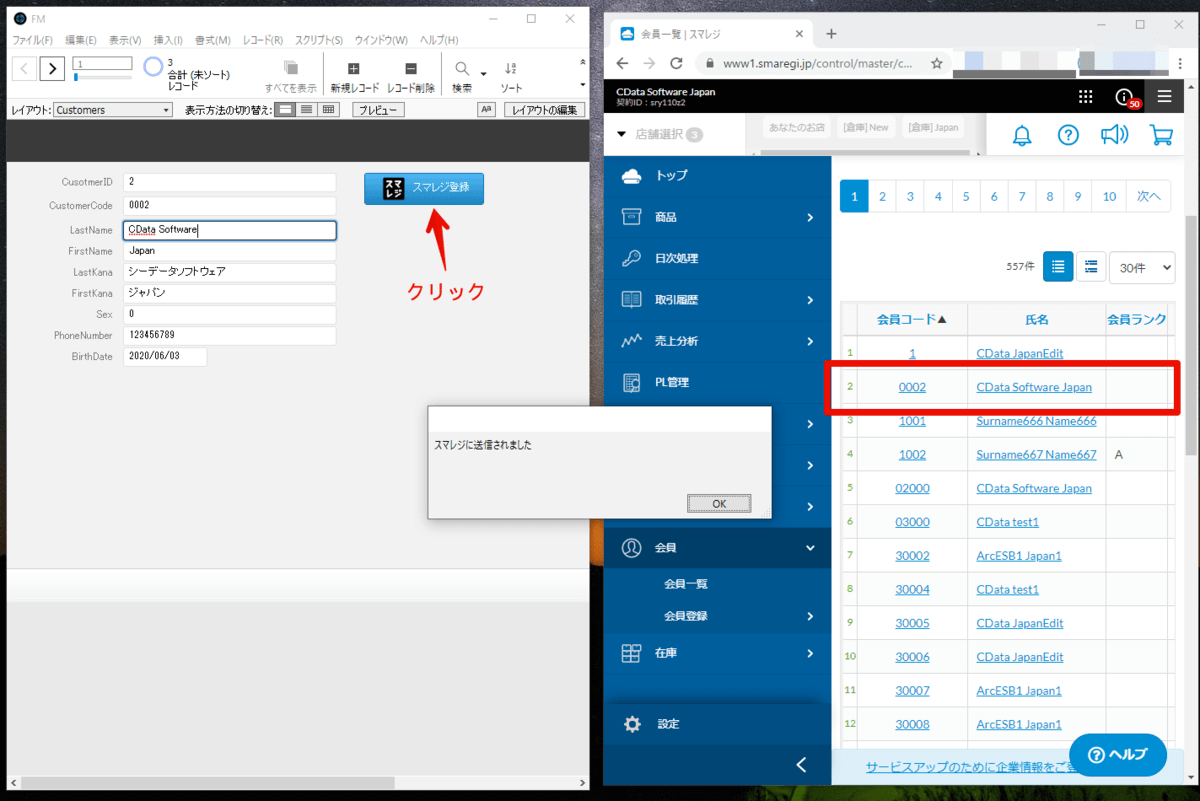Image resolution: width=1200 pixels, height=801 pixels.
Task: Select the detailed list display icon in Smaregi
Action: pyautogui.click(x=1090, y=267)
